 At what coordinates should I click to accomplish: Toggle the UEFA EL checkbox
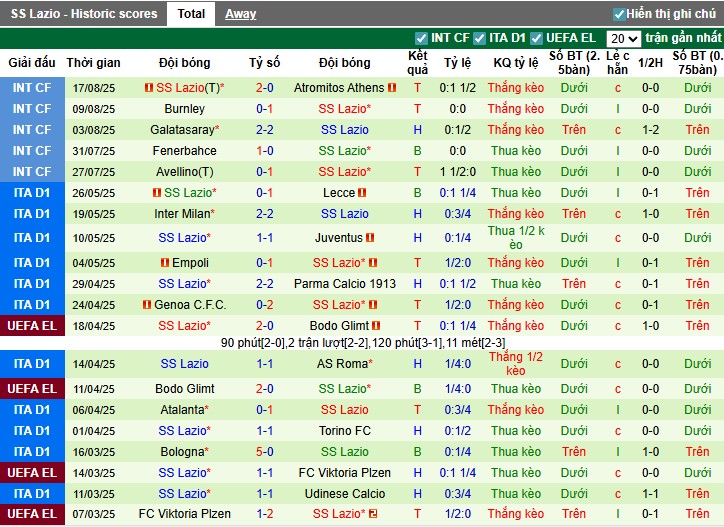(x=537, y=38)
